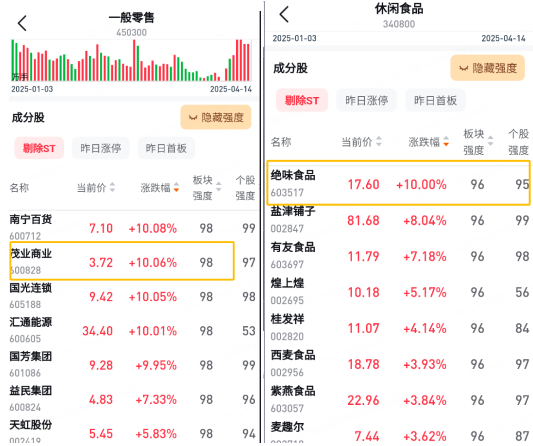
Task: Toggle 昨日涨停 filter in 一般零售 panel
Action: (101, 148)
